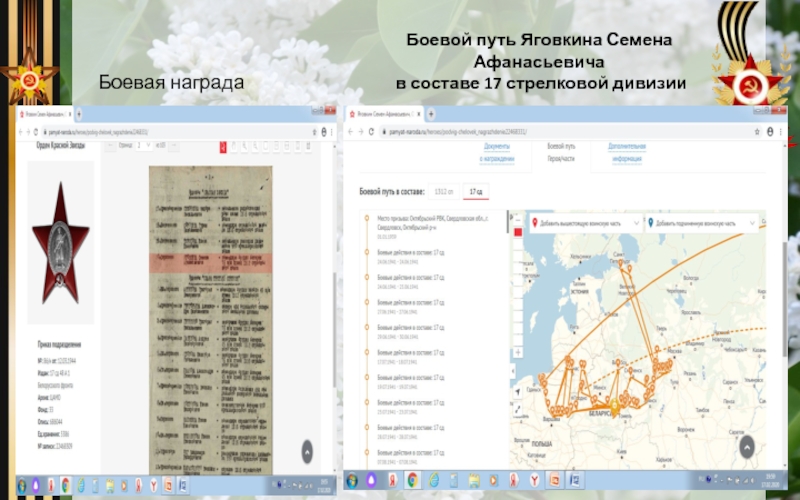This screenshot has width=800, height=500.
Task: Click the Windows Start button in right taskbar
Action: [x=354, y=481]
